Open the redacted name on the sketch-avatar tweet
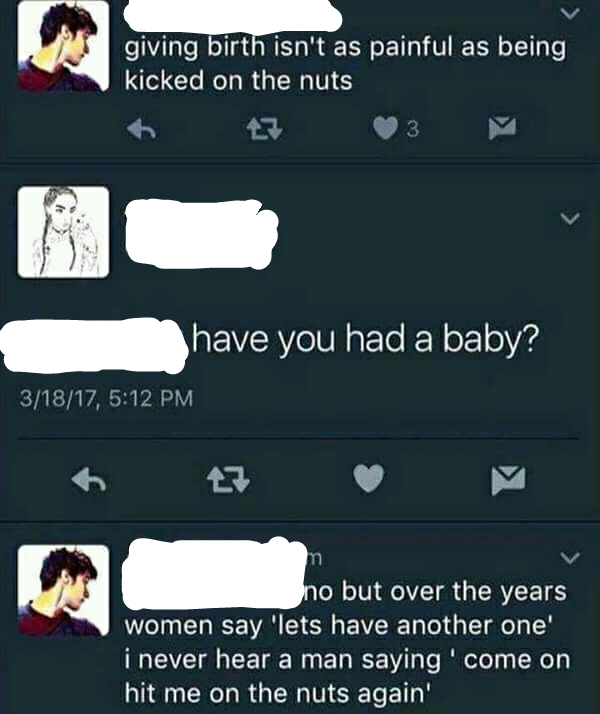Viewport: 600px width, 714px height. click(202, 234)
